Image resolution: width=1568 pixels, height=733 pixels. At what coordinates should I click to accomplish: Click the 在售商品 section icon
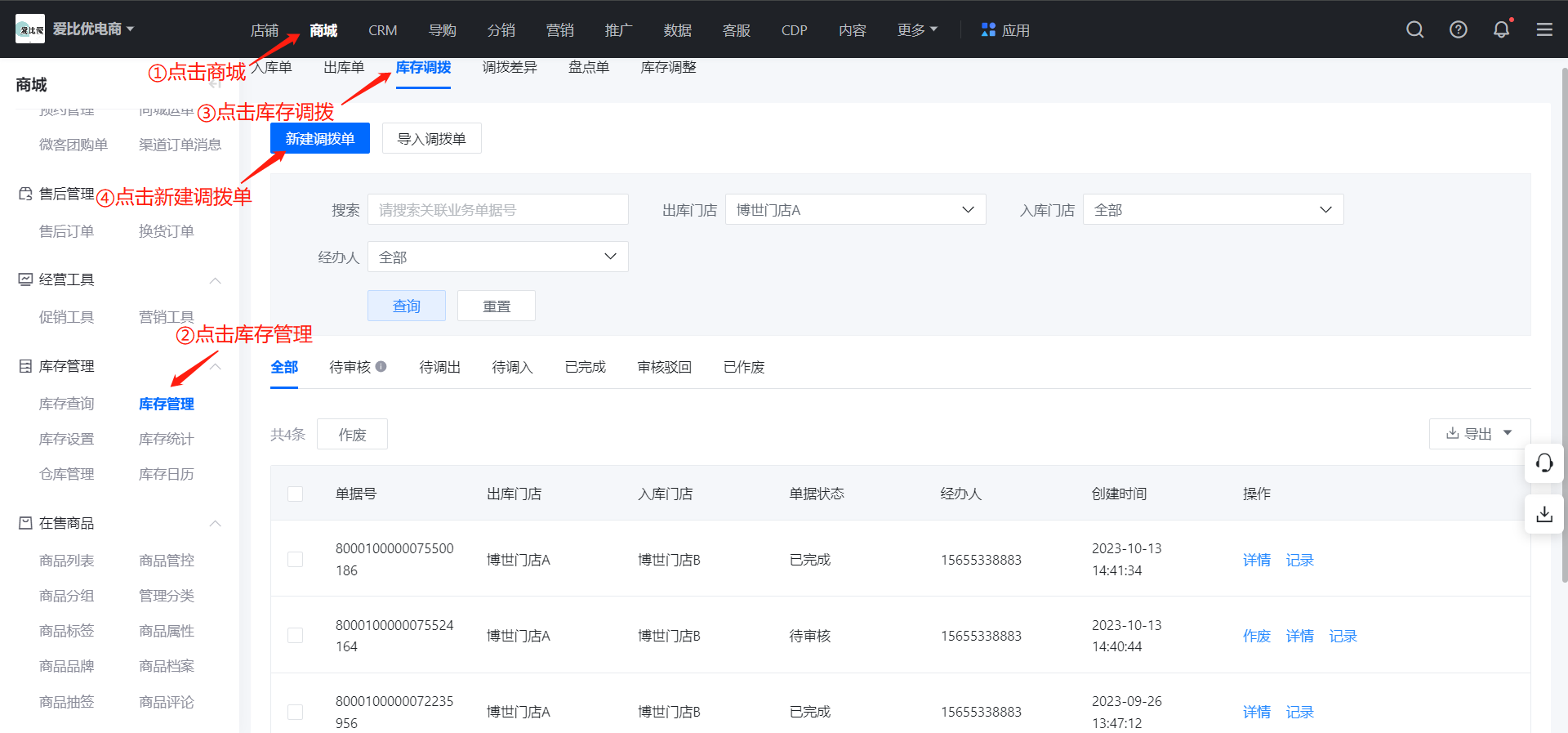pyautogui.click(x=25, y=523)
